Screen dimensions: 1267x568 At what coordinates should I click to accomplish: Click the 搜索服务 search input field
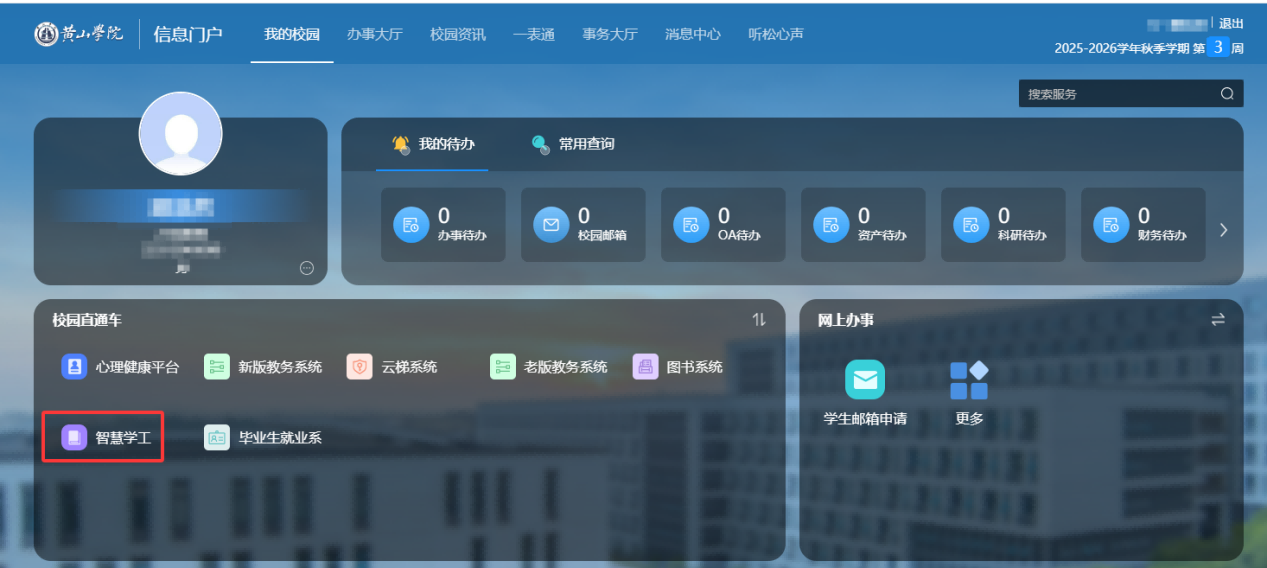tap(1115, 94)
